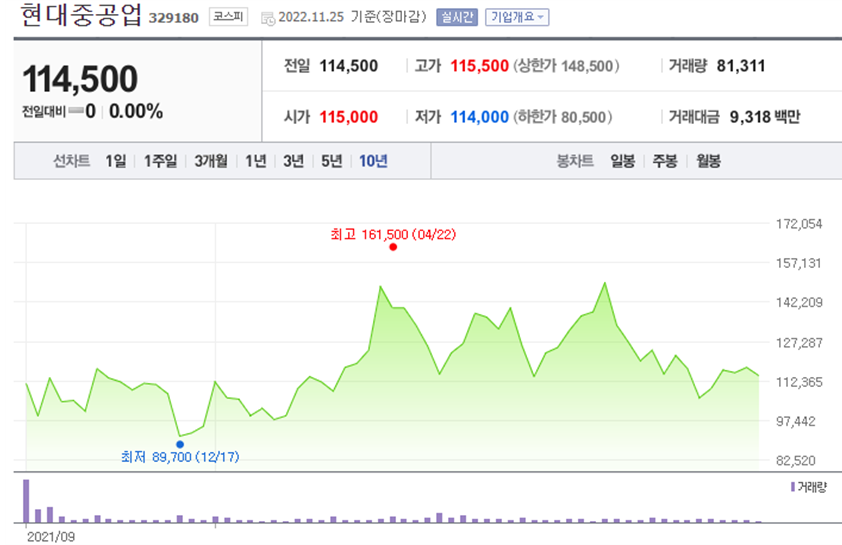Switch to 월봉 candle chart
This screenshot has height=545, width=842.
click(x=708, y=161)
